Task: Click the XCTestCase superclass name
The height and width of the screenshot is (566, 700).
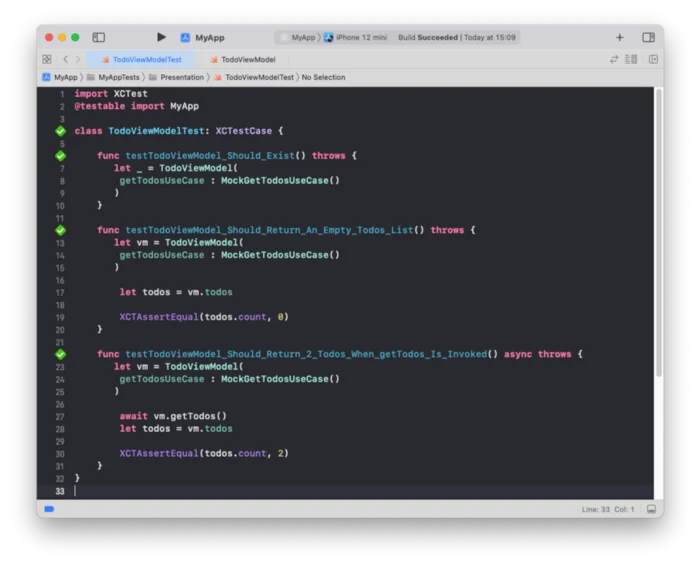Action: 244,131
